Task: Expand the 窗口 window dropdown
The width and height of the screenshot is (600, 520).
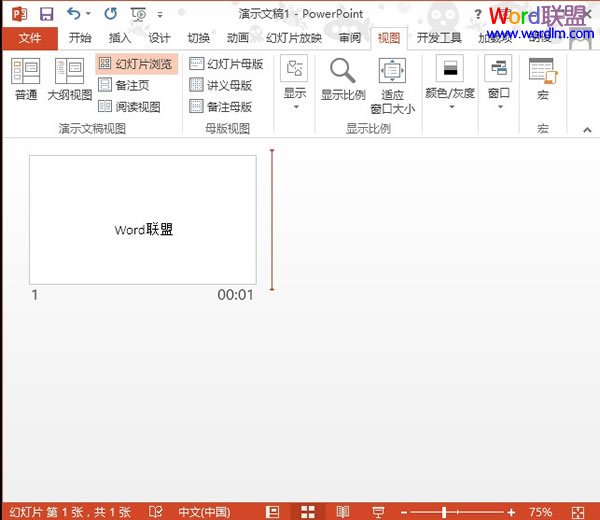Action: pyautogui.click(x=499, y=83)
